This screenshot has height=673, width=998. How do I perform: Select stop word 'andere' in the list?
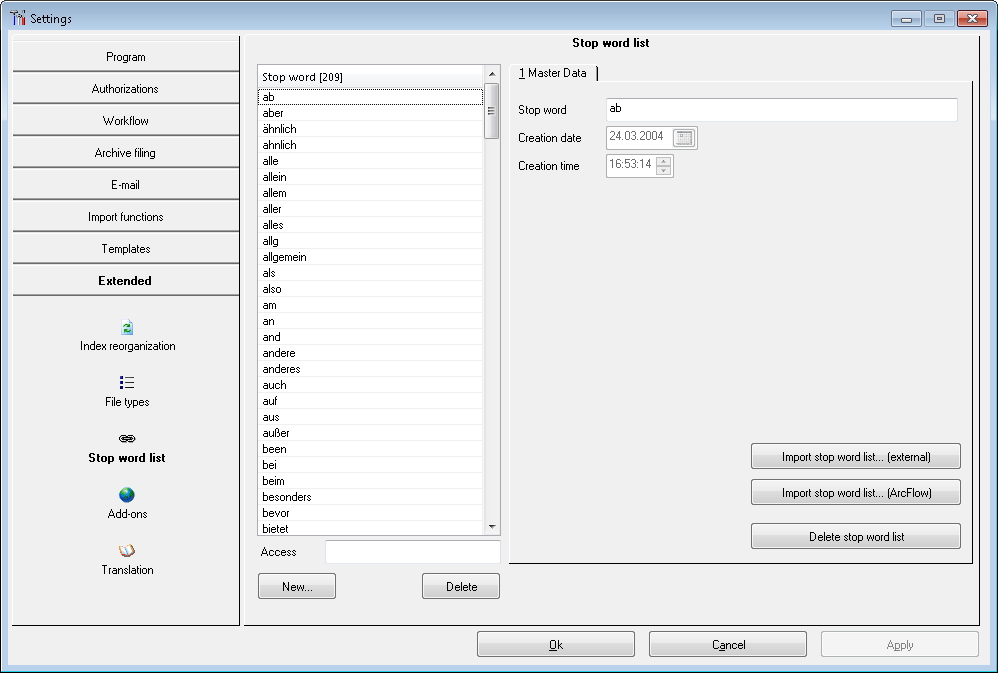point(371,353)
